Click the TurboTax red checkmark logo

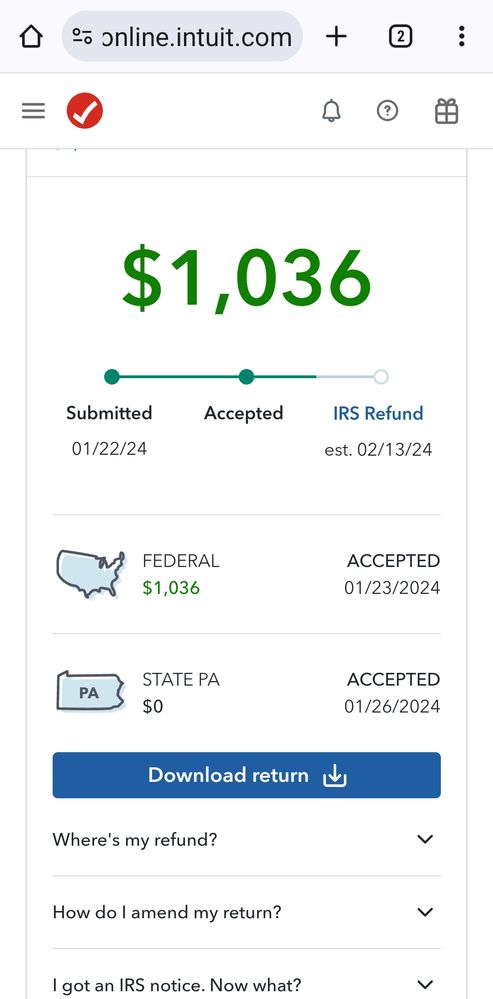click(85, 111)
